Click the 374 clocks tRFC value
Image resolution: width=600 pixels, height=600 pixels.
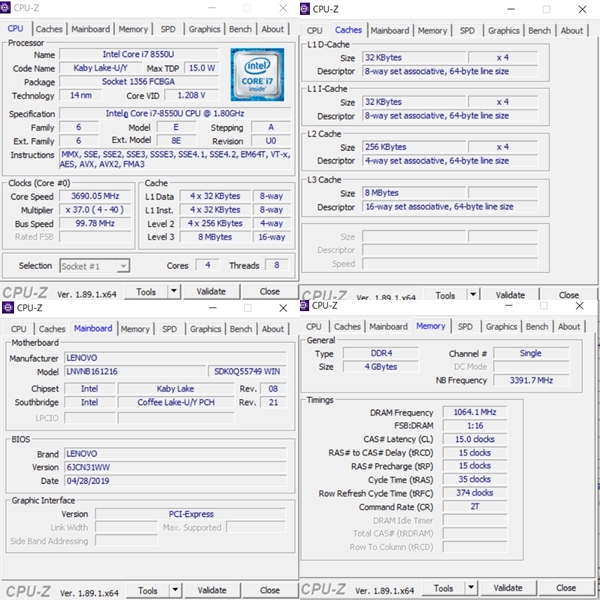pos(475,493)
